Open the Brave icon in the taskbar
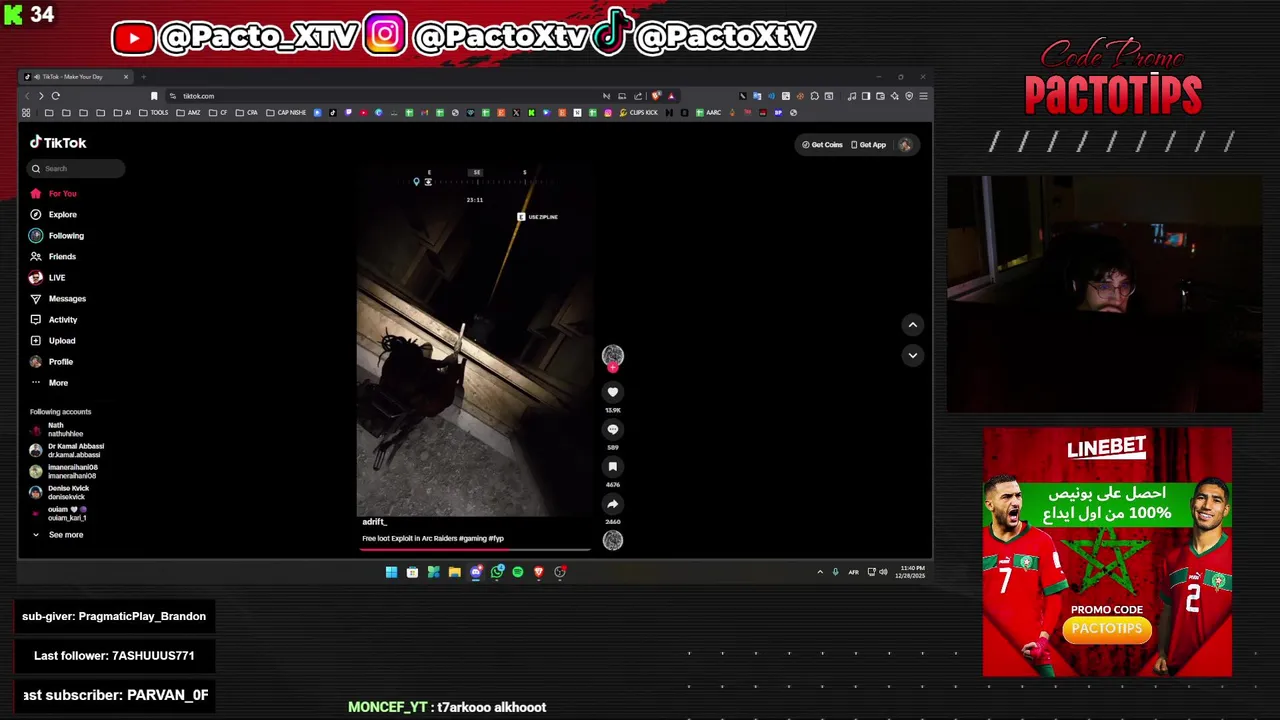 click(539, 572)
